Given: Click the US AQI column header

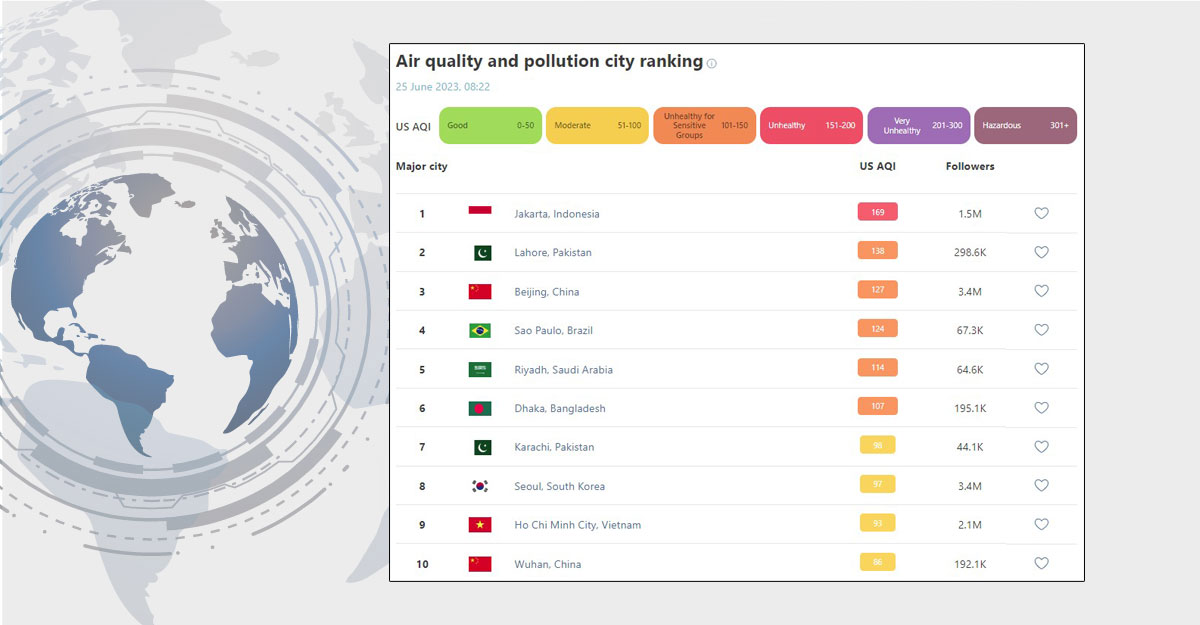Looking at the screenshot, I should pyautogui.click(x=877, y=166).
